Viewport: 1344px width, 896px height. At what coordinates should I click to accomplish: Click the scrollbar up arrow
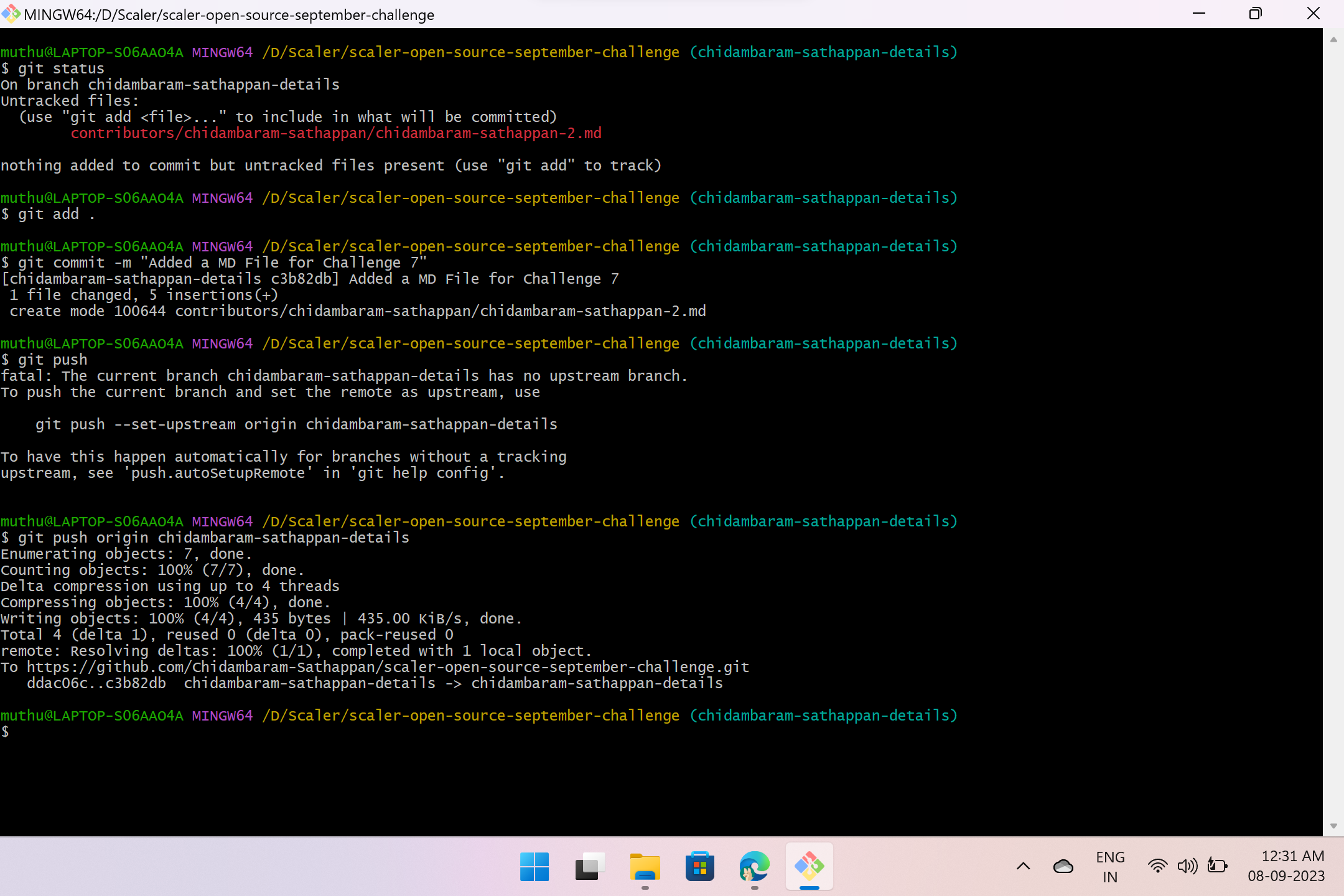pos(1332,39)
